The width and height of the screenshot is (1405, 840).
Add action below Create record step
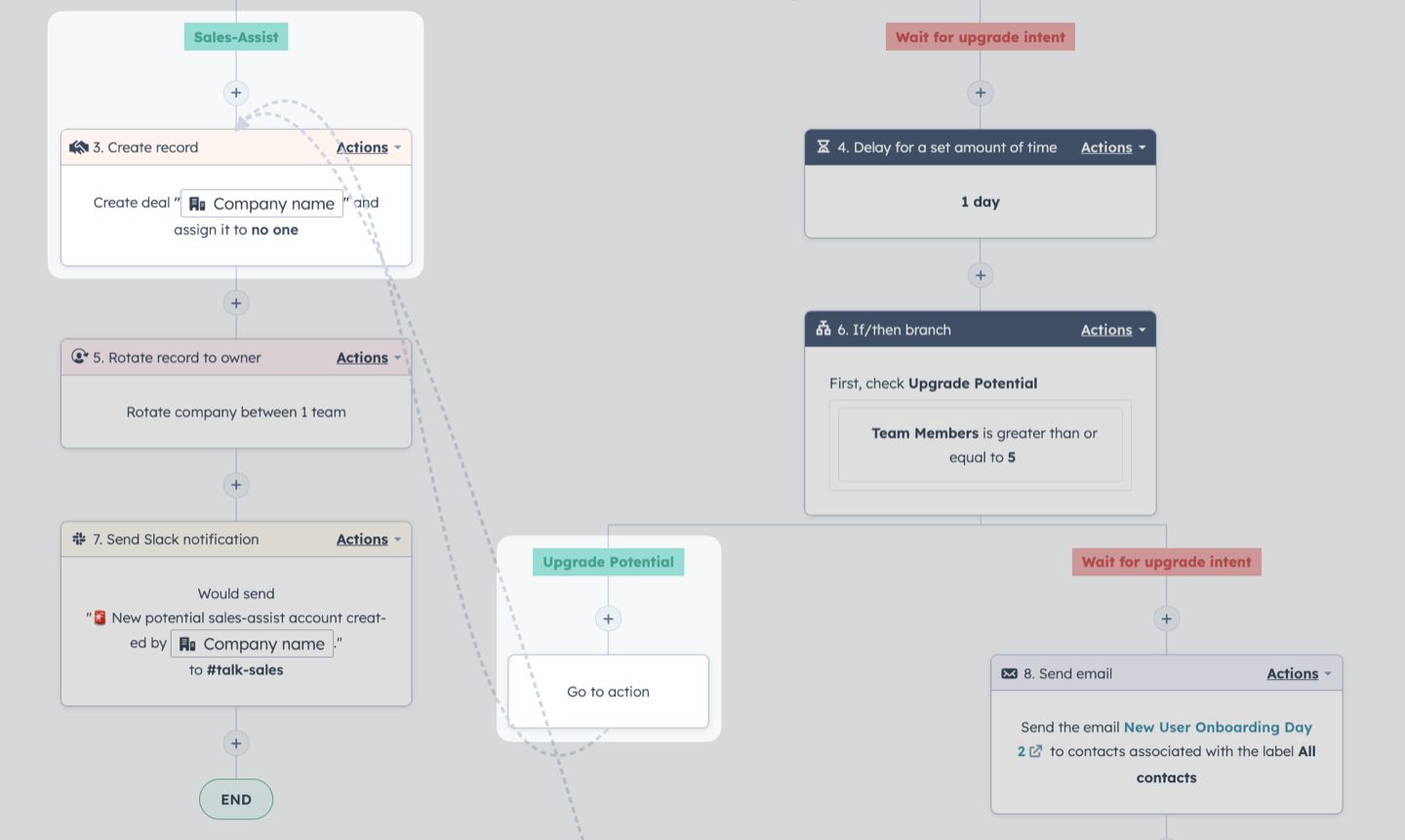pyautogui.click(x=236, y=302)
